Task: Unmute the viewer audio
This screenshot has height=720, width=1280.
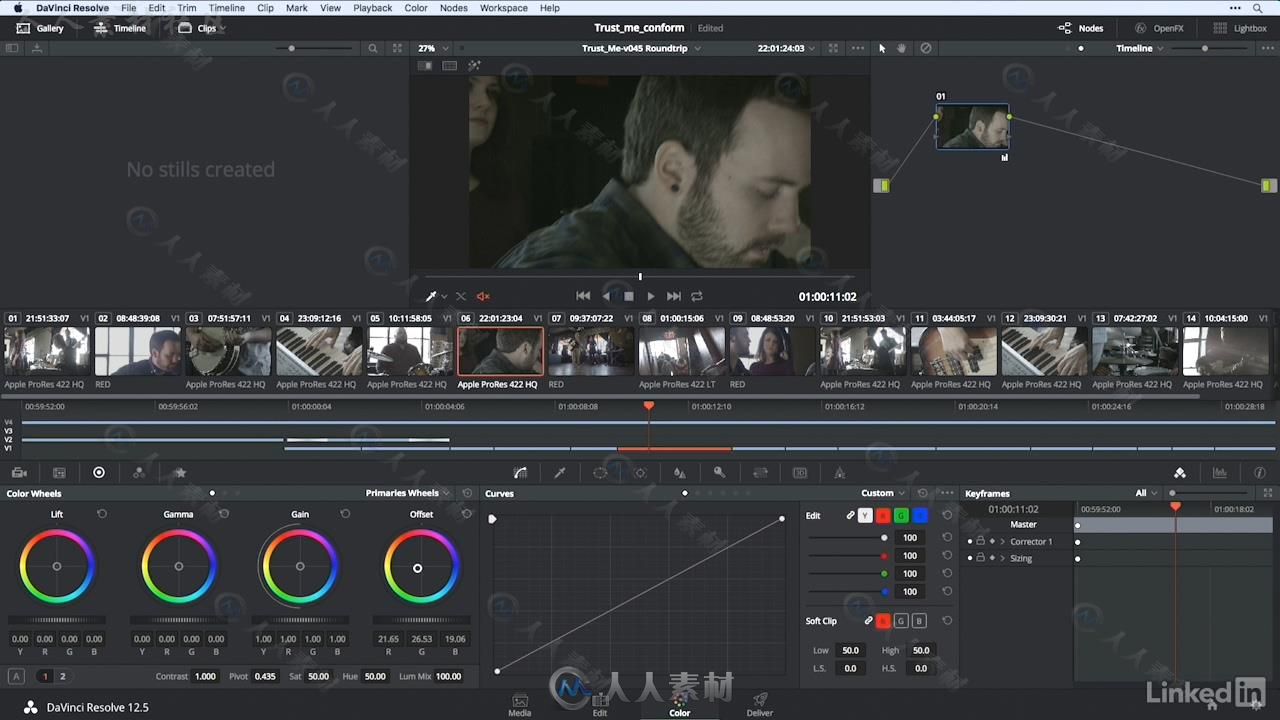Action: click(x=483, y=296)
